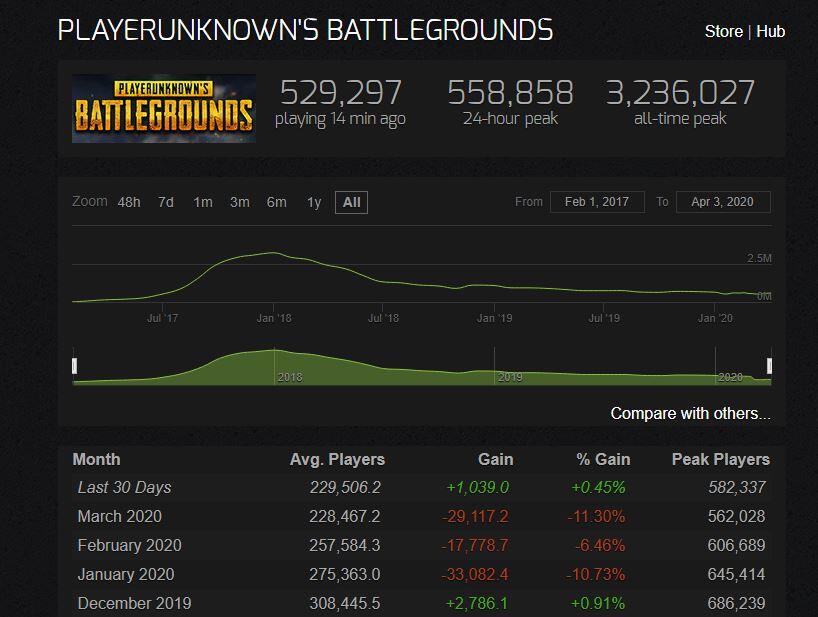Select the 3m zoom range
Viewport: 818px width, 617px height.
[x=240, y=202]
